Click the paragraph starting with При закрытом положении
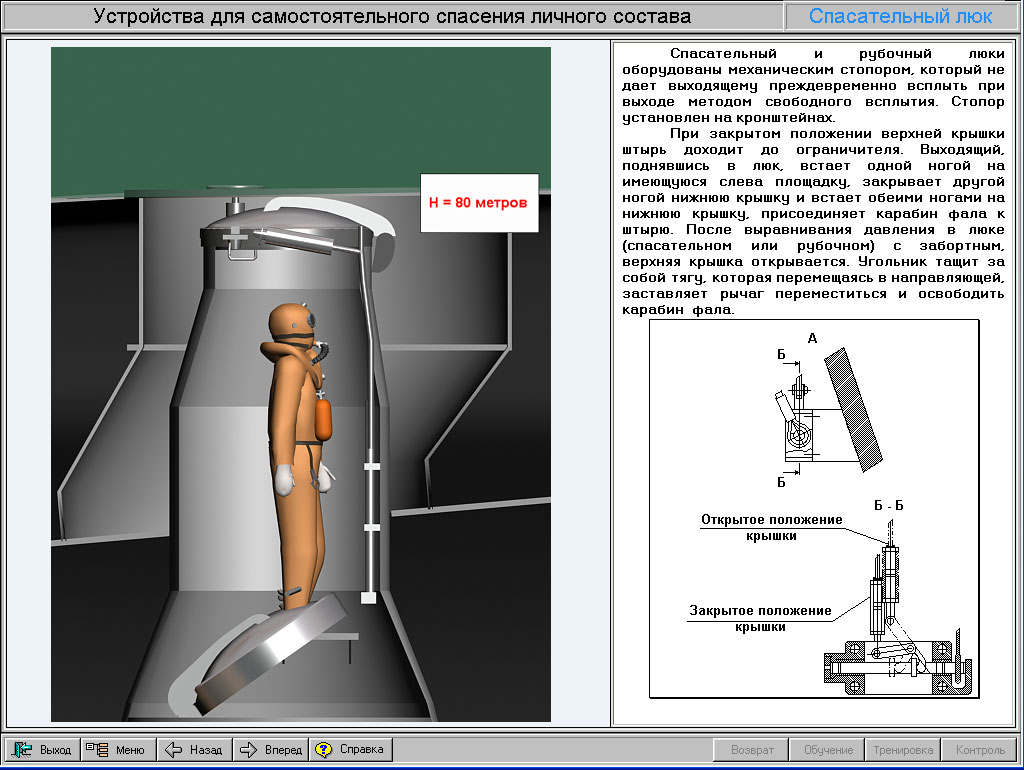Image resolution: width=1024 pixels, height=770 pixels. tap(813, 221)
